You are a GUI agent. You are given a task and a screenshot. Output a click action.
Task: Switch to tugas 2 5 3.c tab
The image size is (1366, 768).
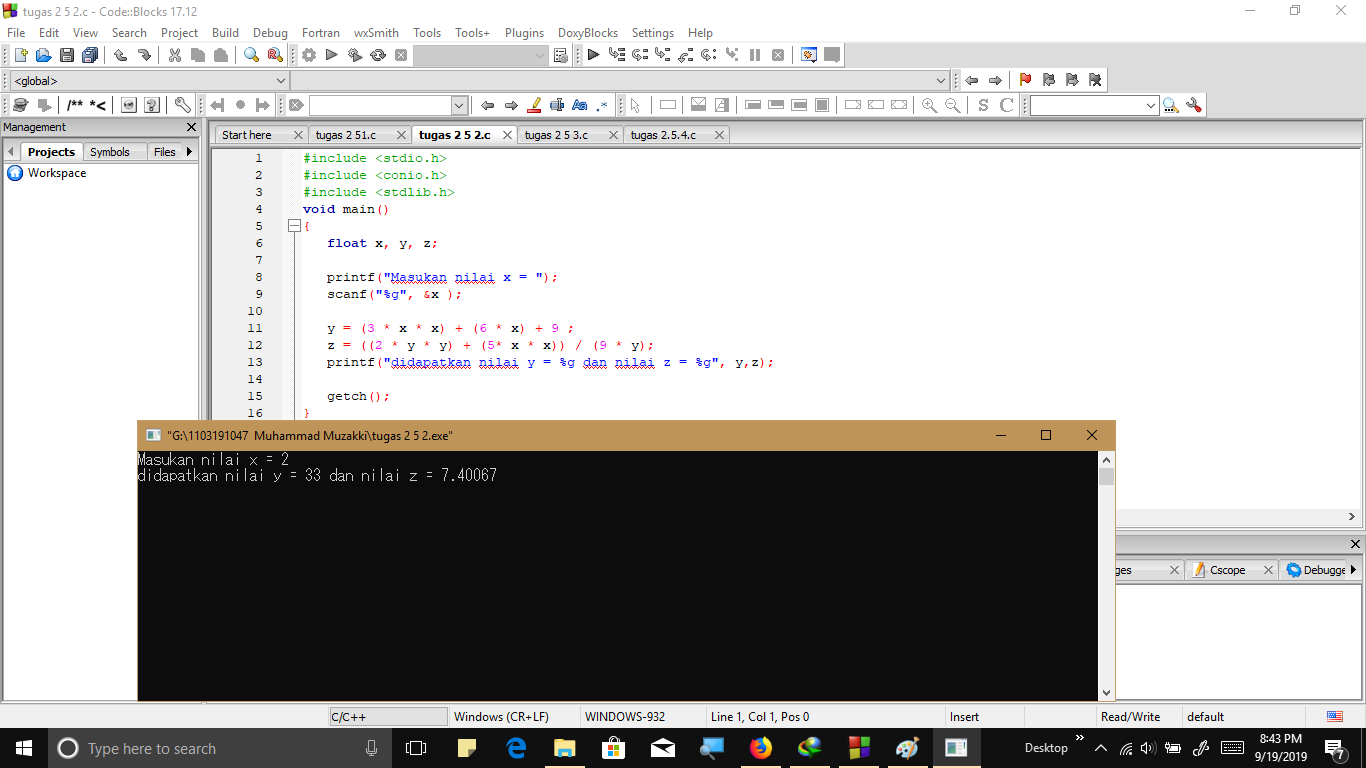(556, 135)
